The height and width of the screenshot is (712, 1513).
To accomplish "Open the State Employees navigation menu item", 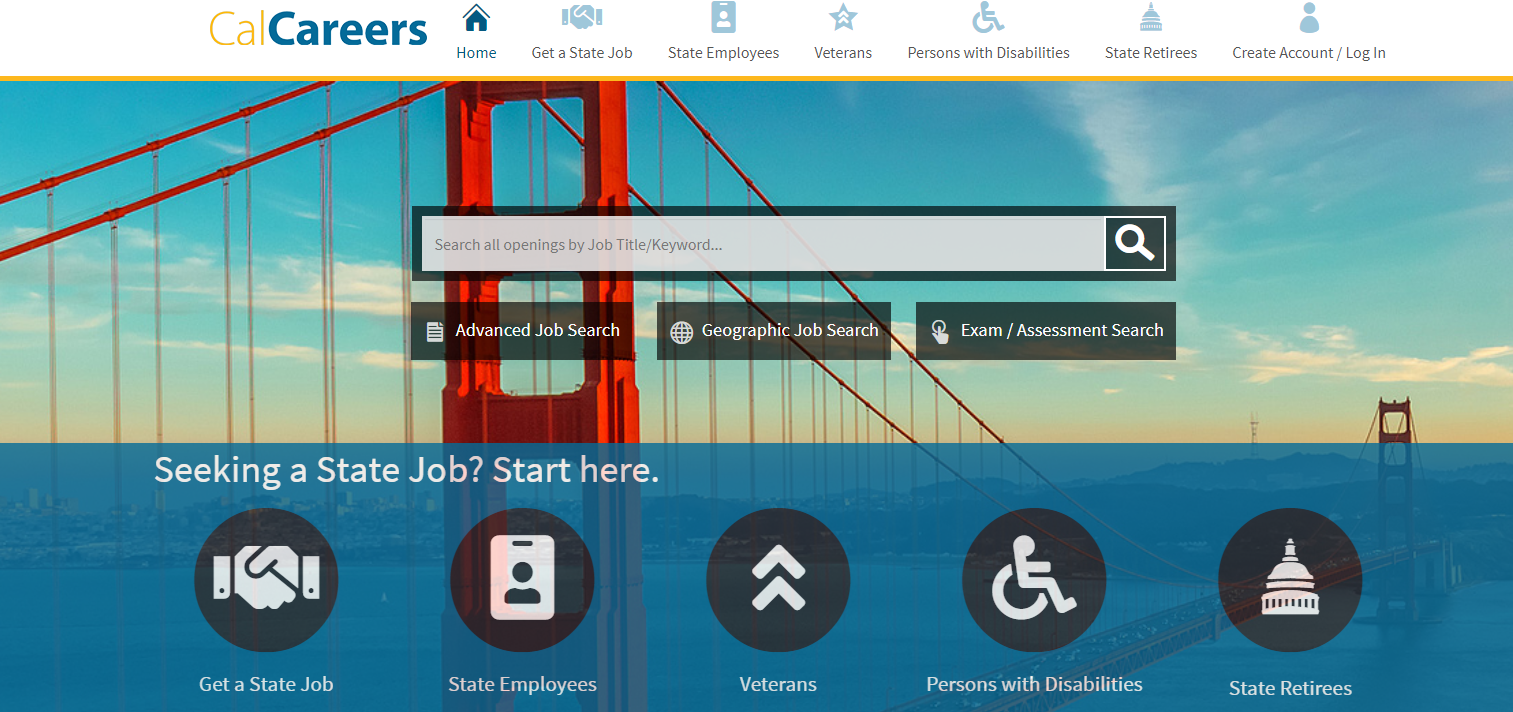I will 723,53.
